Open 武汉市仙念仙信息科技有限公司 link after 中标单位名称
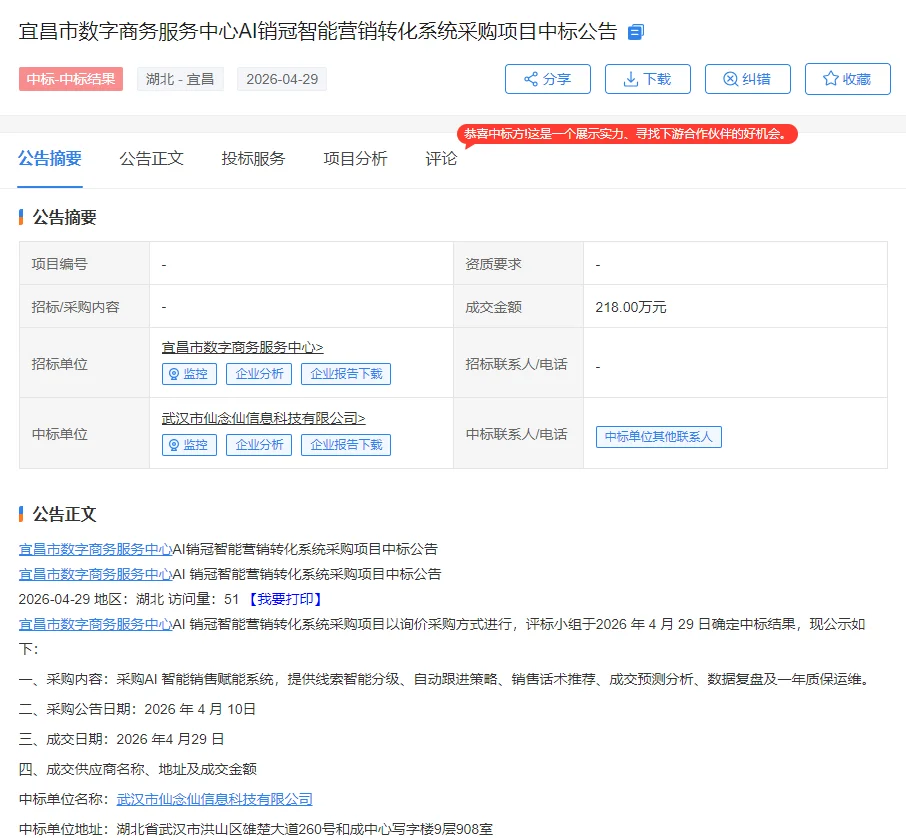 pos(214,799)
